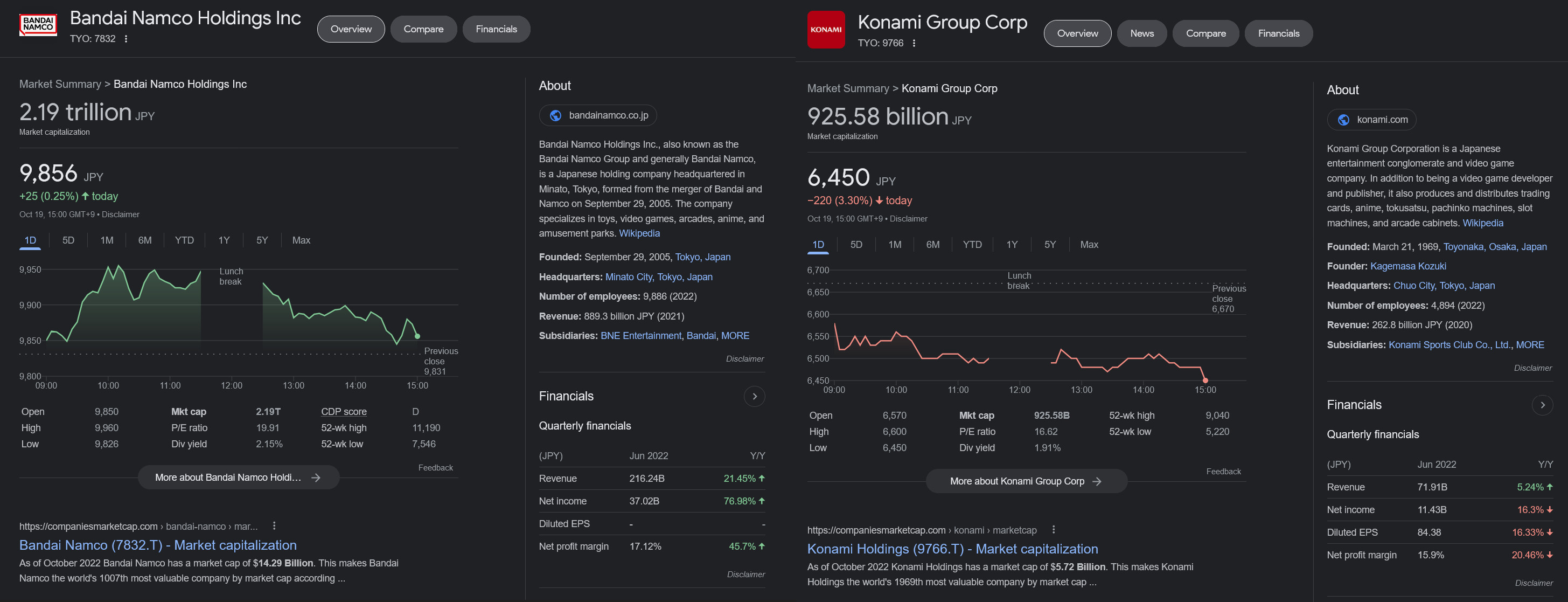Open Konami News tab
This screenshot has width=1568, height=602.
click(1141, 33)
